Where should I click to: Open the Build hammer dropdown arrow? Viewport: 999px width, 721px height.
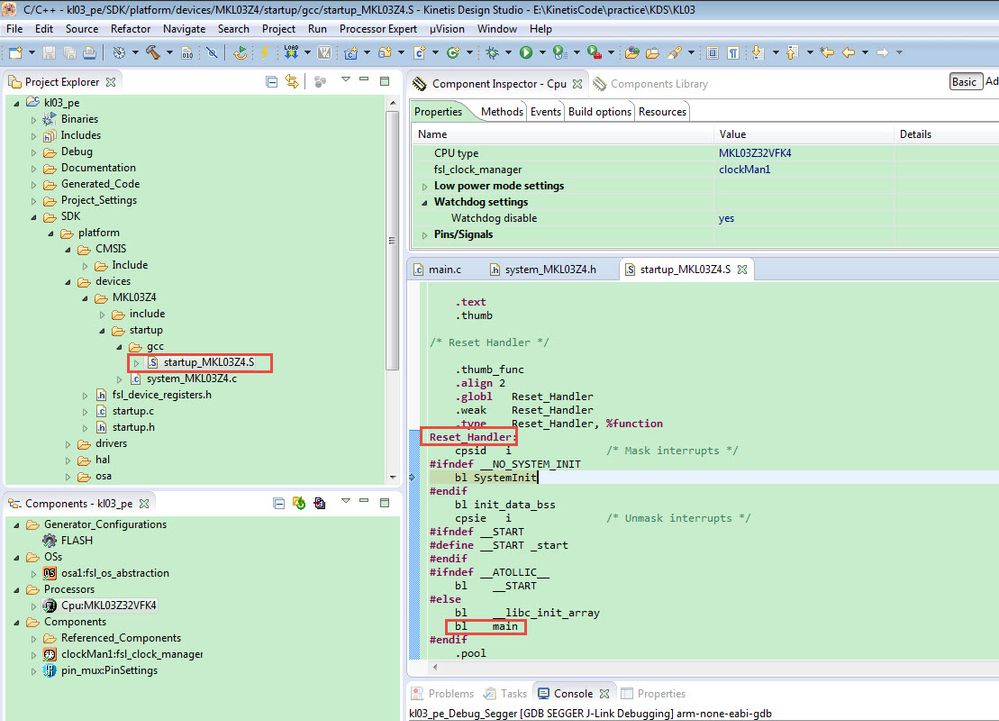pos(169,53)
